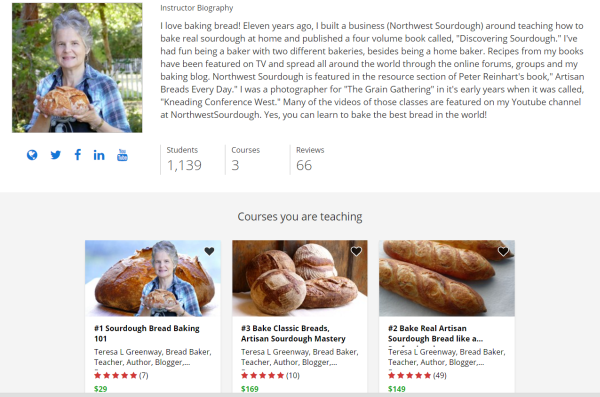Wishlist the Sourdough Bread Baking 101 course
The width and height of the screenshot is (600, 397).
209,251
